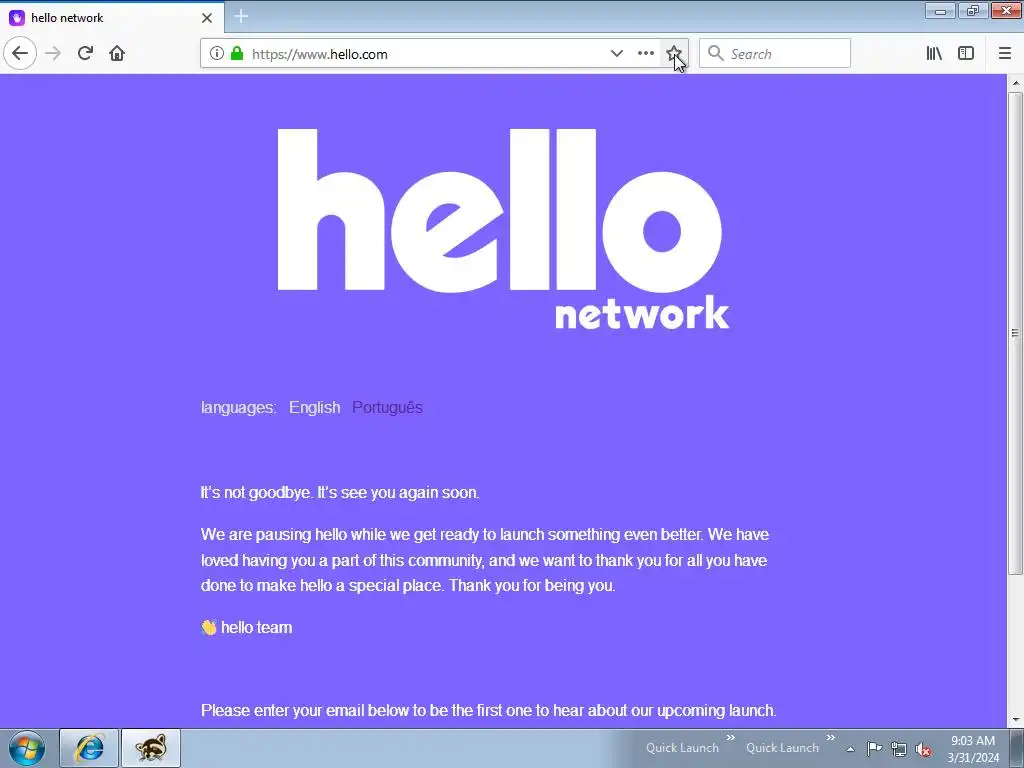Screen dimensions: 1024x768
Task: Click the muted volume tray icon
Action: tap(923, 749)
